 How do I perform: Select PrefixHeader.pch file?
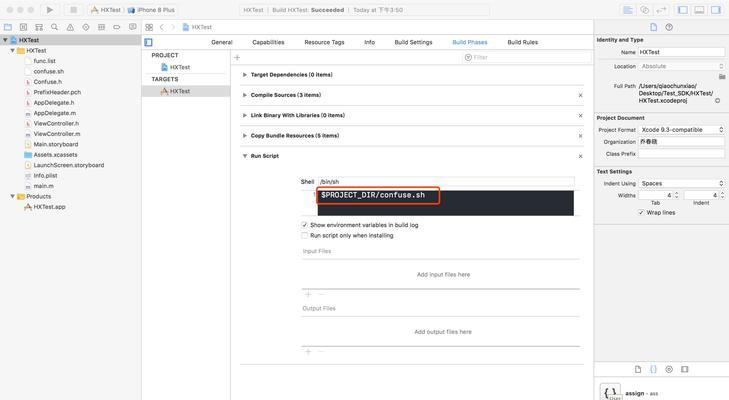(57, 92)
